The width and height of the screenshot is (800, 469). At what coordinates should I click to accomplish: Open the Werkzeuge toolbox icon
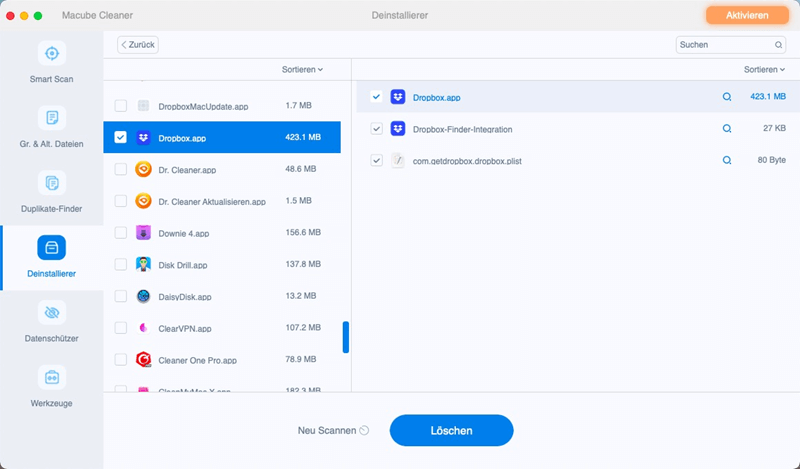click(52, 377)
